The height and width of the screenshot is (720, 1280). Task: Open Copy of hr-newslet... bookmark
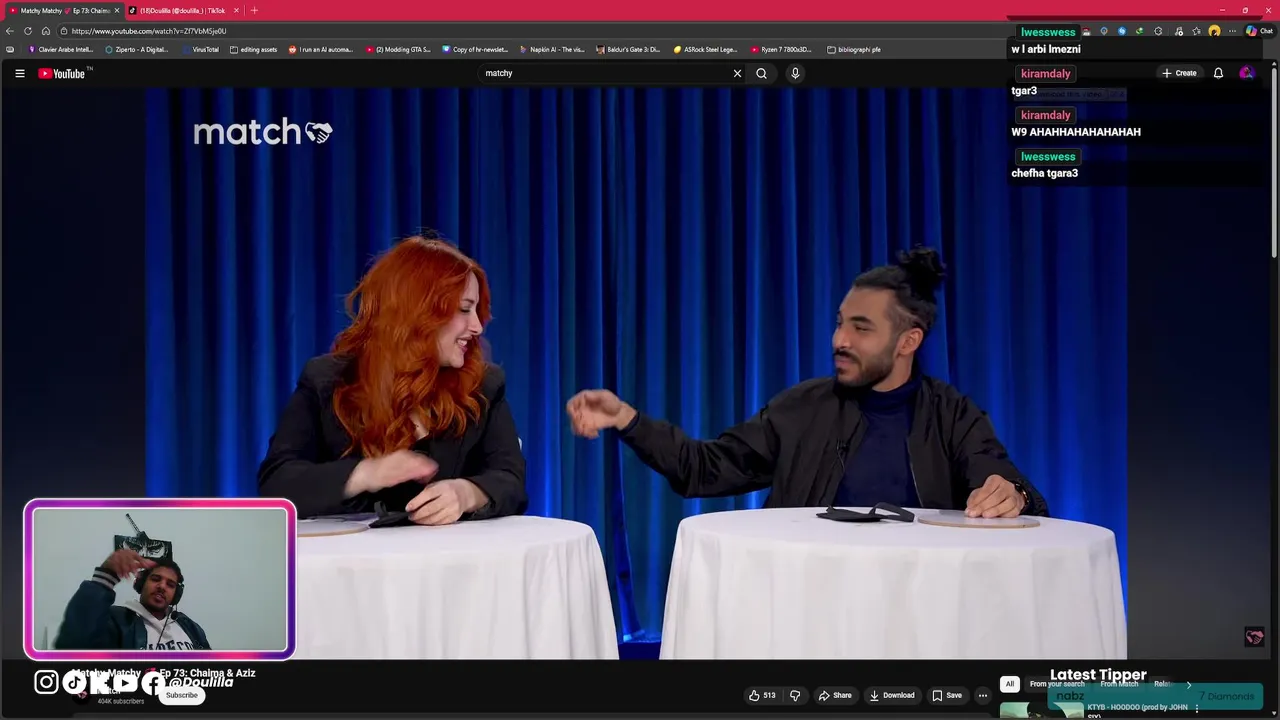pyautogui.click(x=475, y=49)
